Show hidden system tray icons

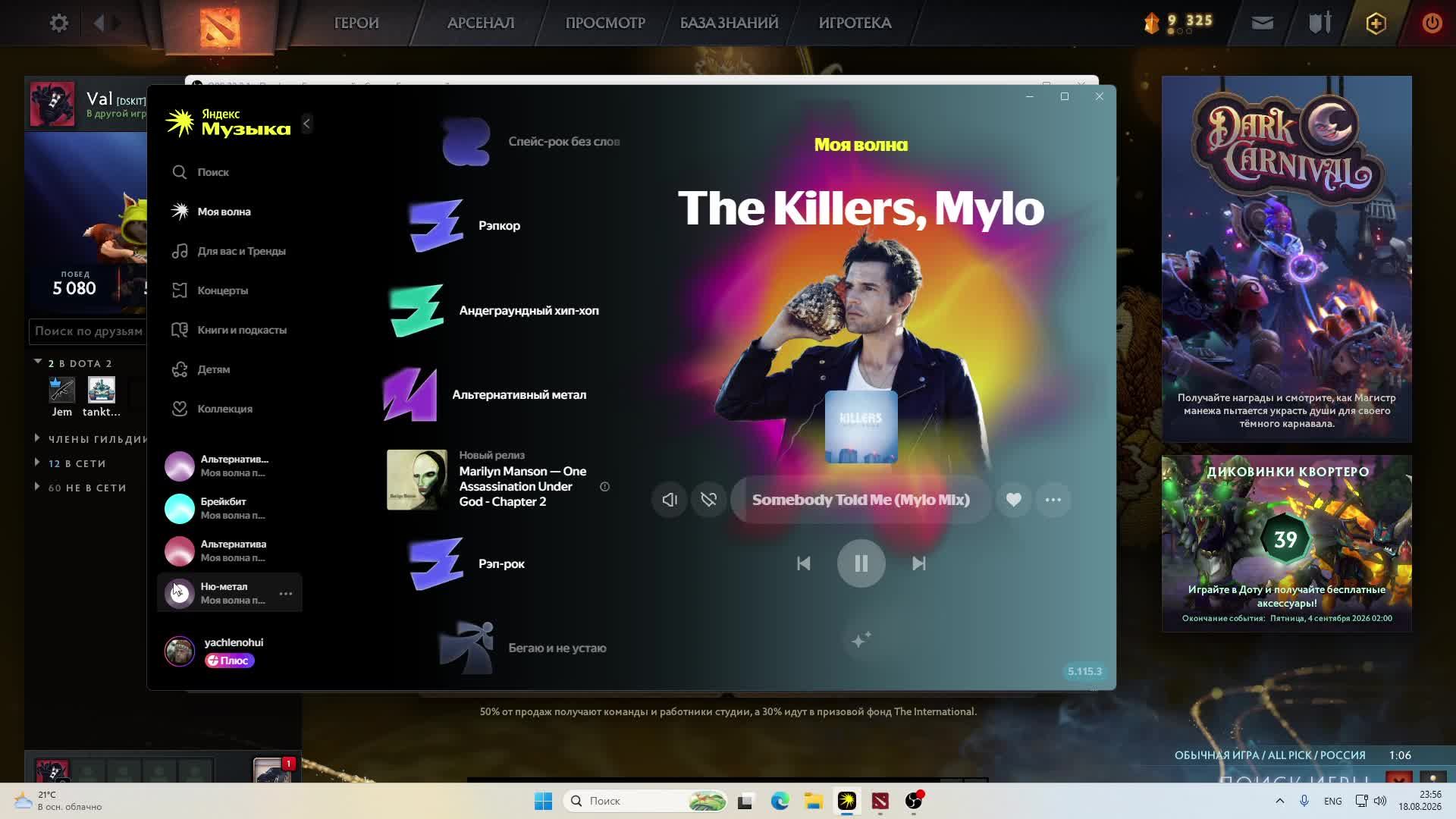point(1280,801)
